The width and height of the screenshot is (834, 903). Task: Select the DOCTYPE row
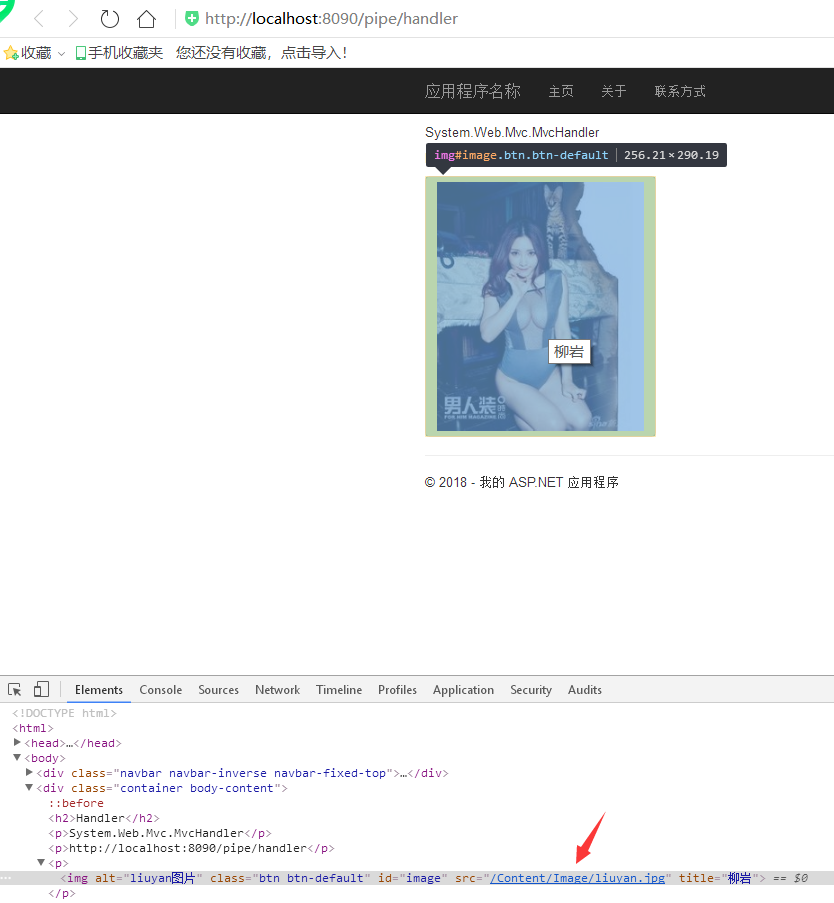click(x=65, y=713)
